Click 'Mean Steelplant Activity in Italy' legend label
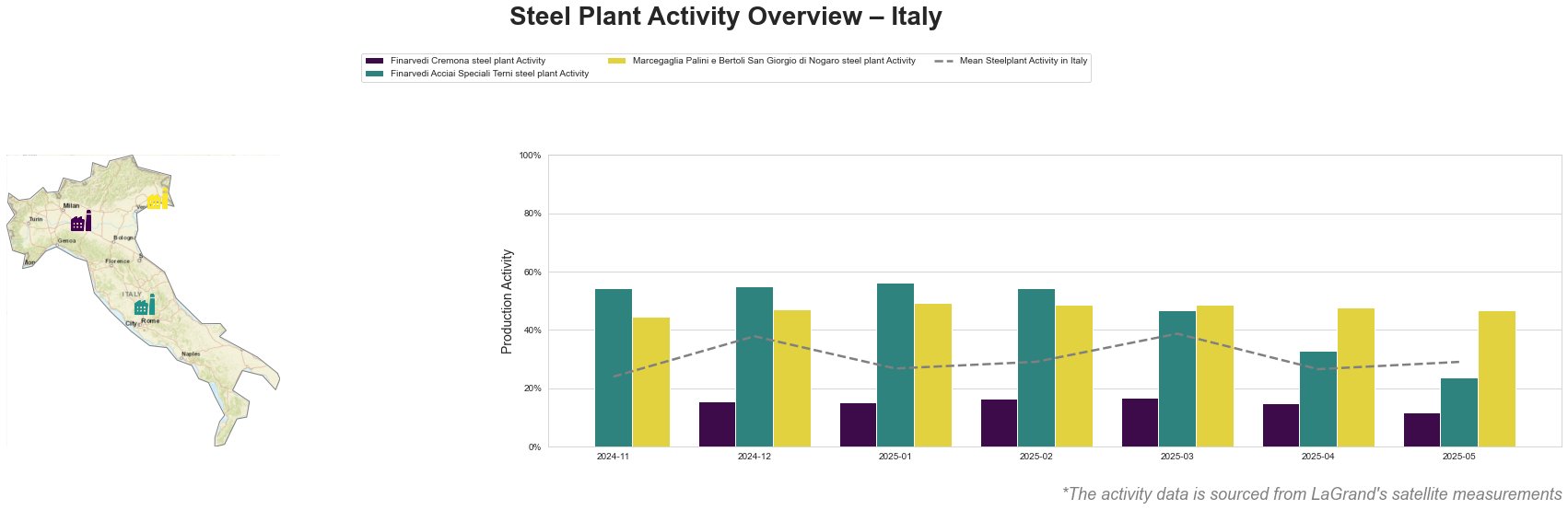 pyautogui.click(x=1024, y=60)
